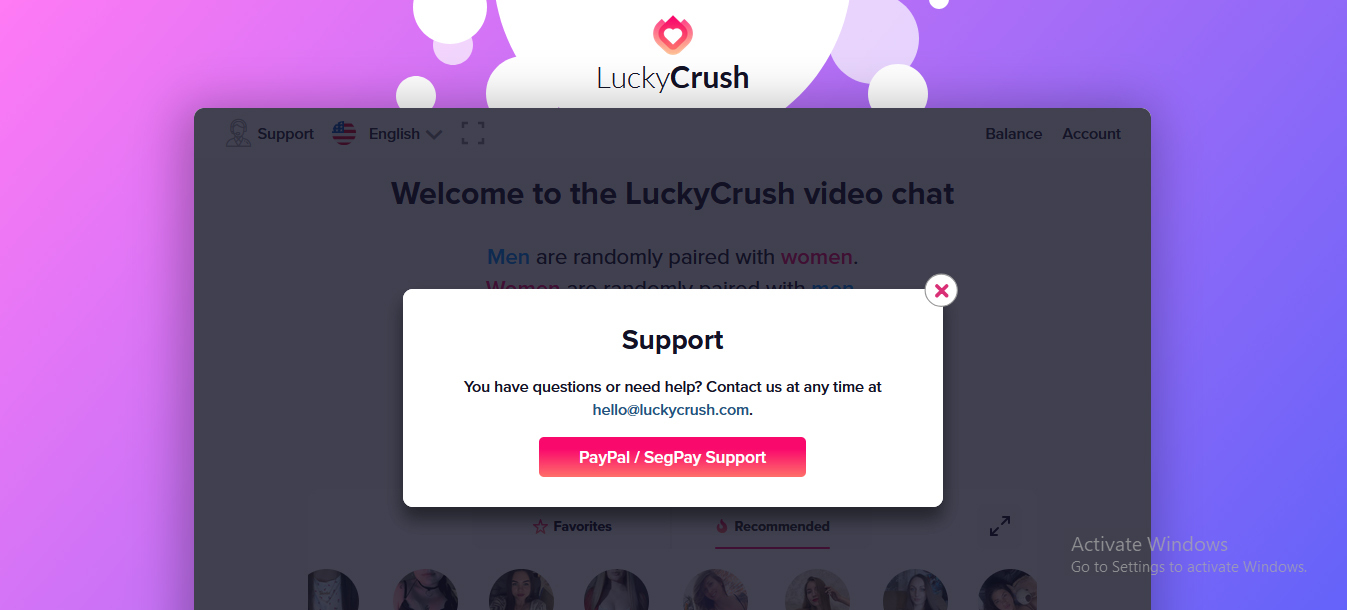Image resolution: width=1347 pixels, height=610 pixels.
Task: Click the Support agent icon in header
Action: [238, 133]
